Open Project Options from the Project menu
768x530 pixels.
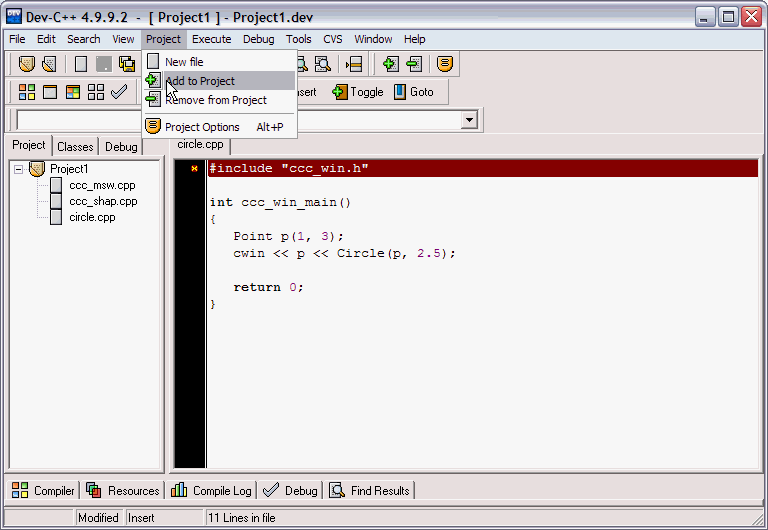(x=202, y=127)
